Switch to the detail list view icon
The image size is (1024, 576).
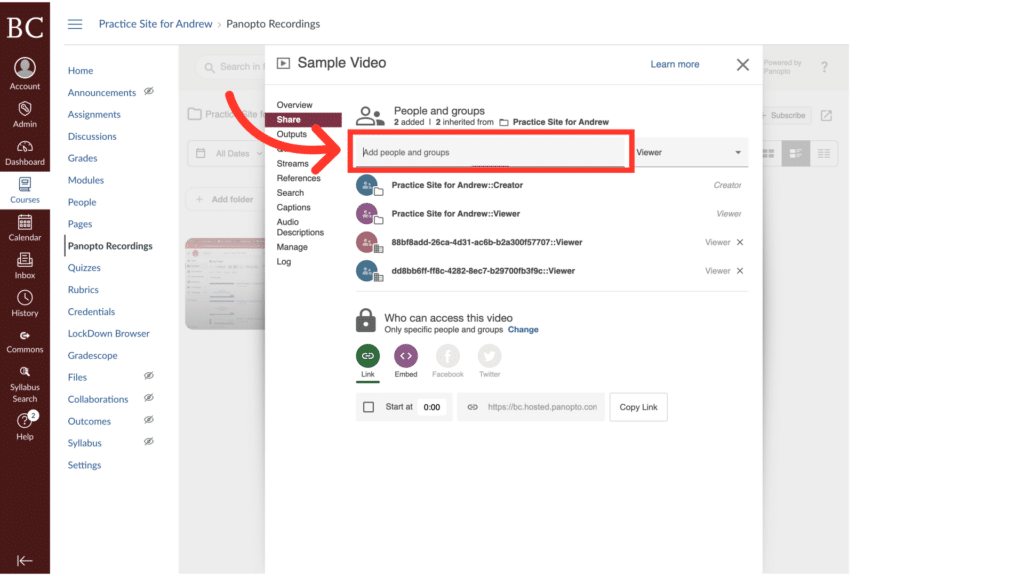[795, 153]
